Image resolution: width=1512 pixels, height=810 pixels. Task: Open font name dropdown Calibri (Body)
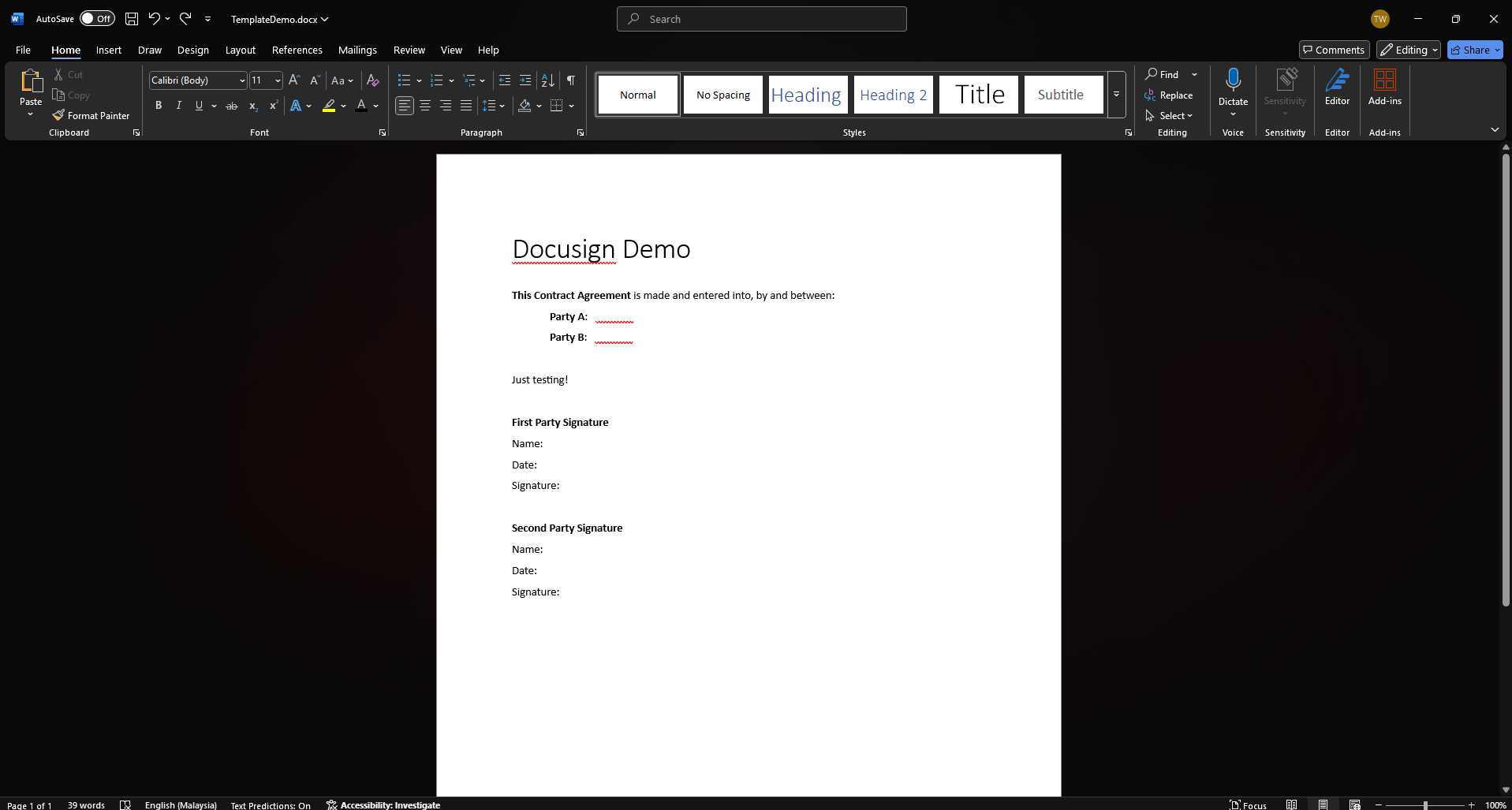(x=241, y=80)
